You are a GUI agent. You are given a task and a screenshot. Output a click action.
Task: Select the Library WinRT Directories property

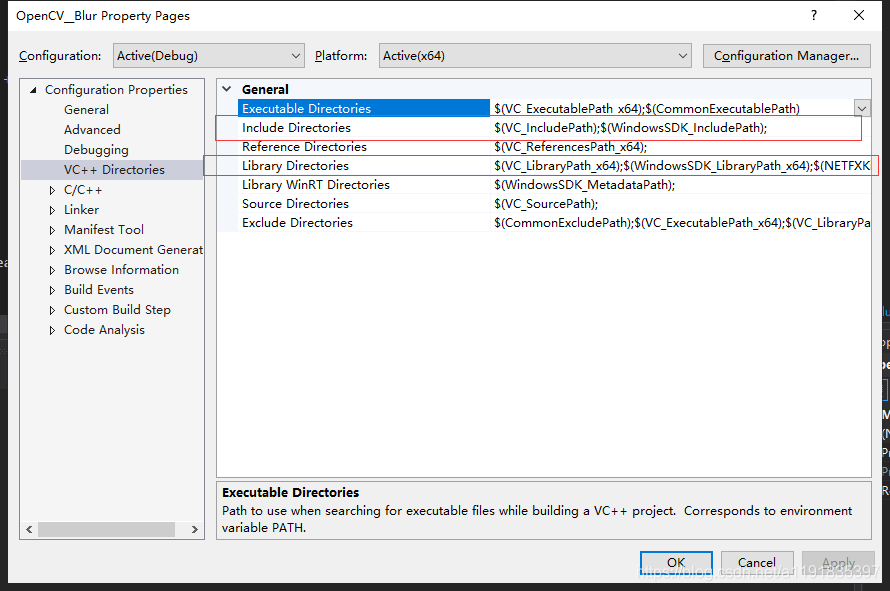click(316, 185)
